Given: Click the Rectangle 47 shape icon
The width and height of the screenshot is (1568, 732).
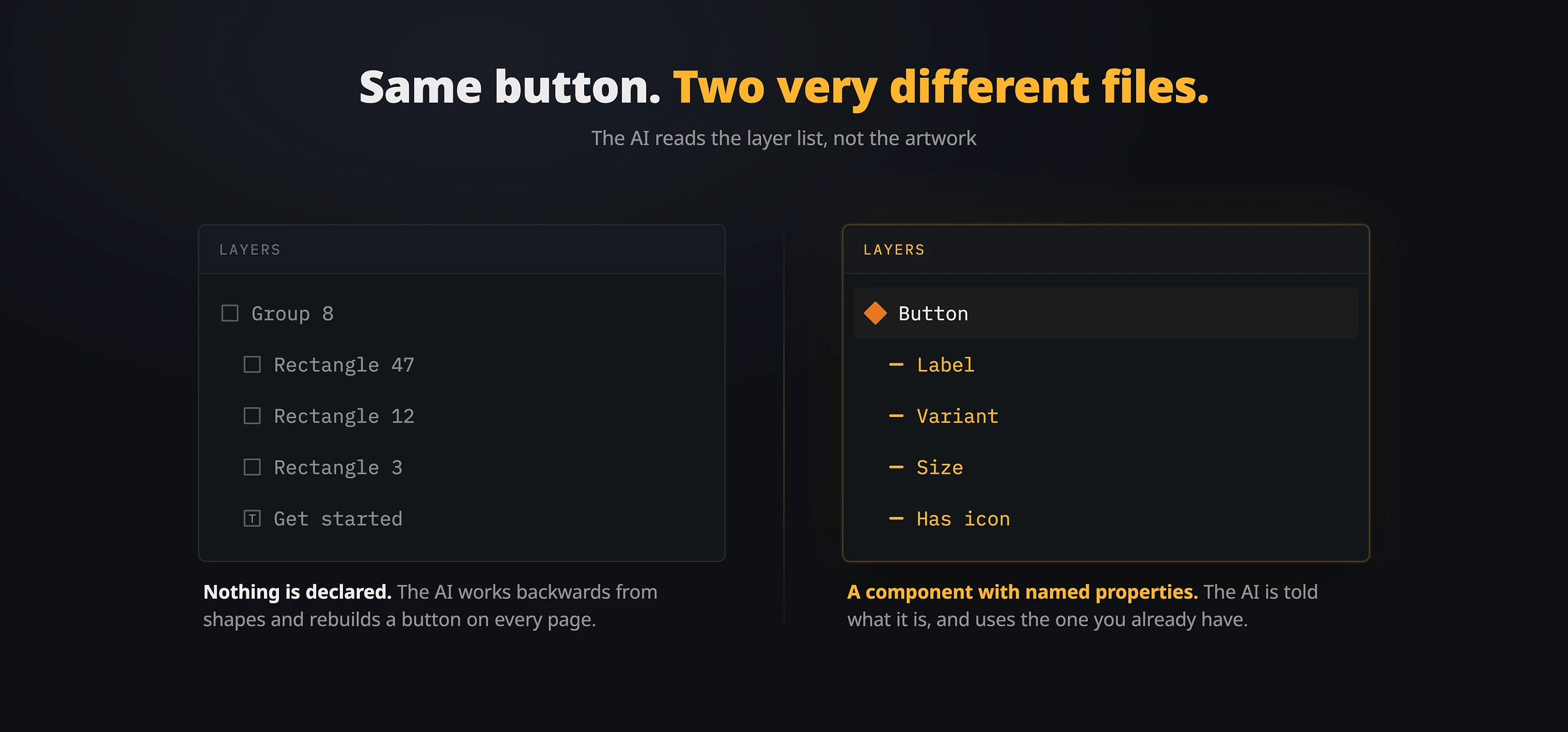Looking at the screenshot, I should point(252,364).
